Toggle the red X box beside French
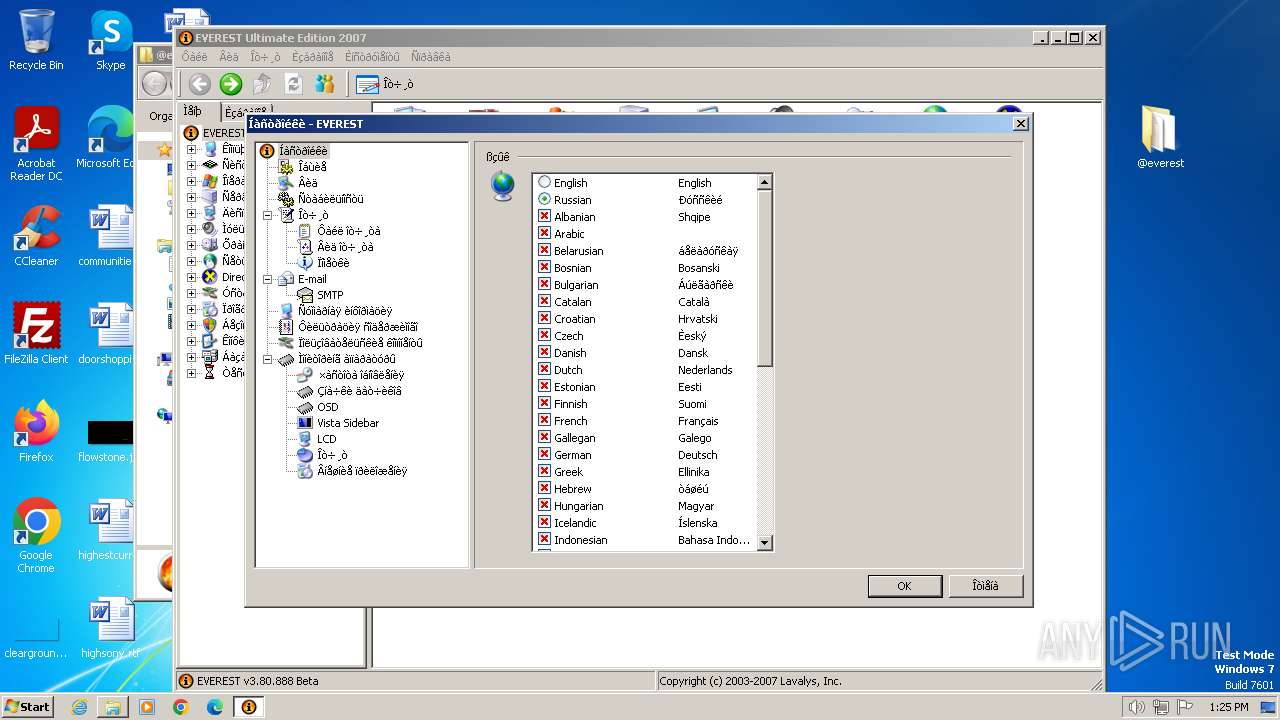1280x720 pixels. click(544, 420)
